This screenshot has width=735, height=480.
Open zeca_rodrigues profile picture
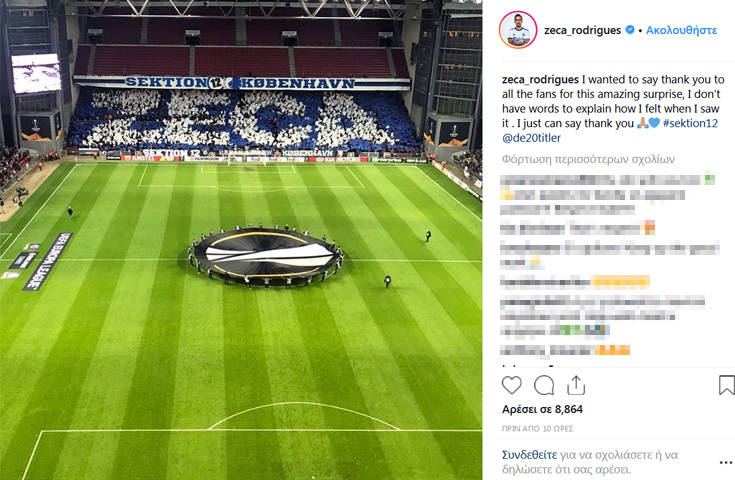pyautogui.click(x=518, y=30)
